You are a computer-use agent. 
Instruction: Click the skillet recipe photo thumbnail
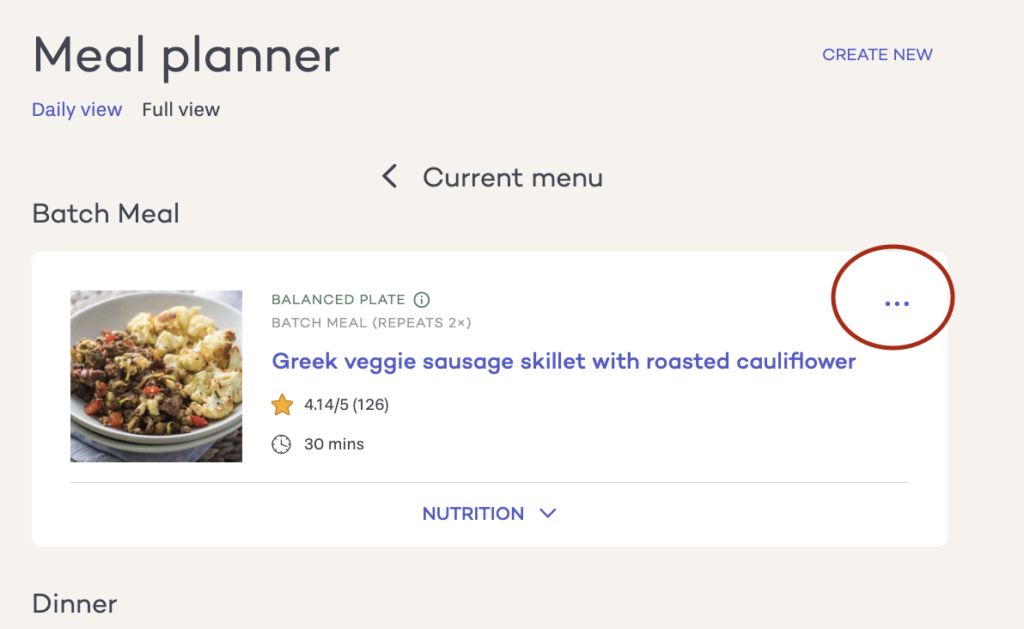(x=156, y=376)
